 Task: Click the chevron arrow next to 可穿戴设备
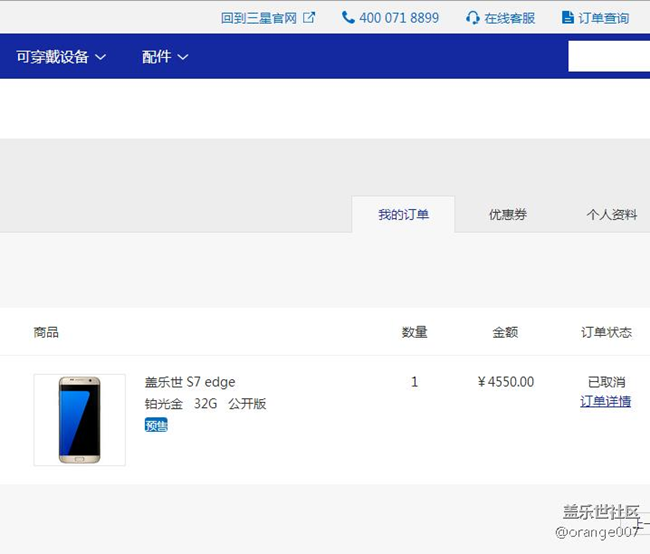point(100,57)
